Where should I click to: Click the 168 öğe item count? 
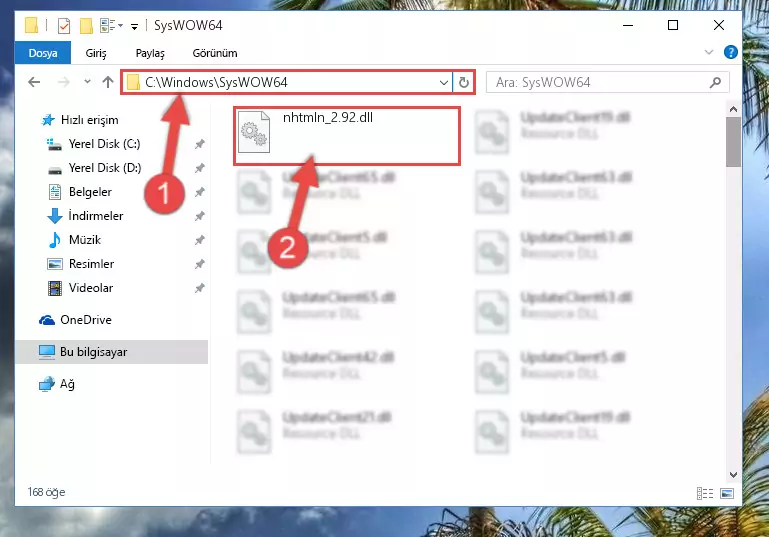46,492
